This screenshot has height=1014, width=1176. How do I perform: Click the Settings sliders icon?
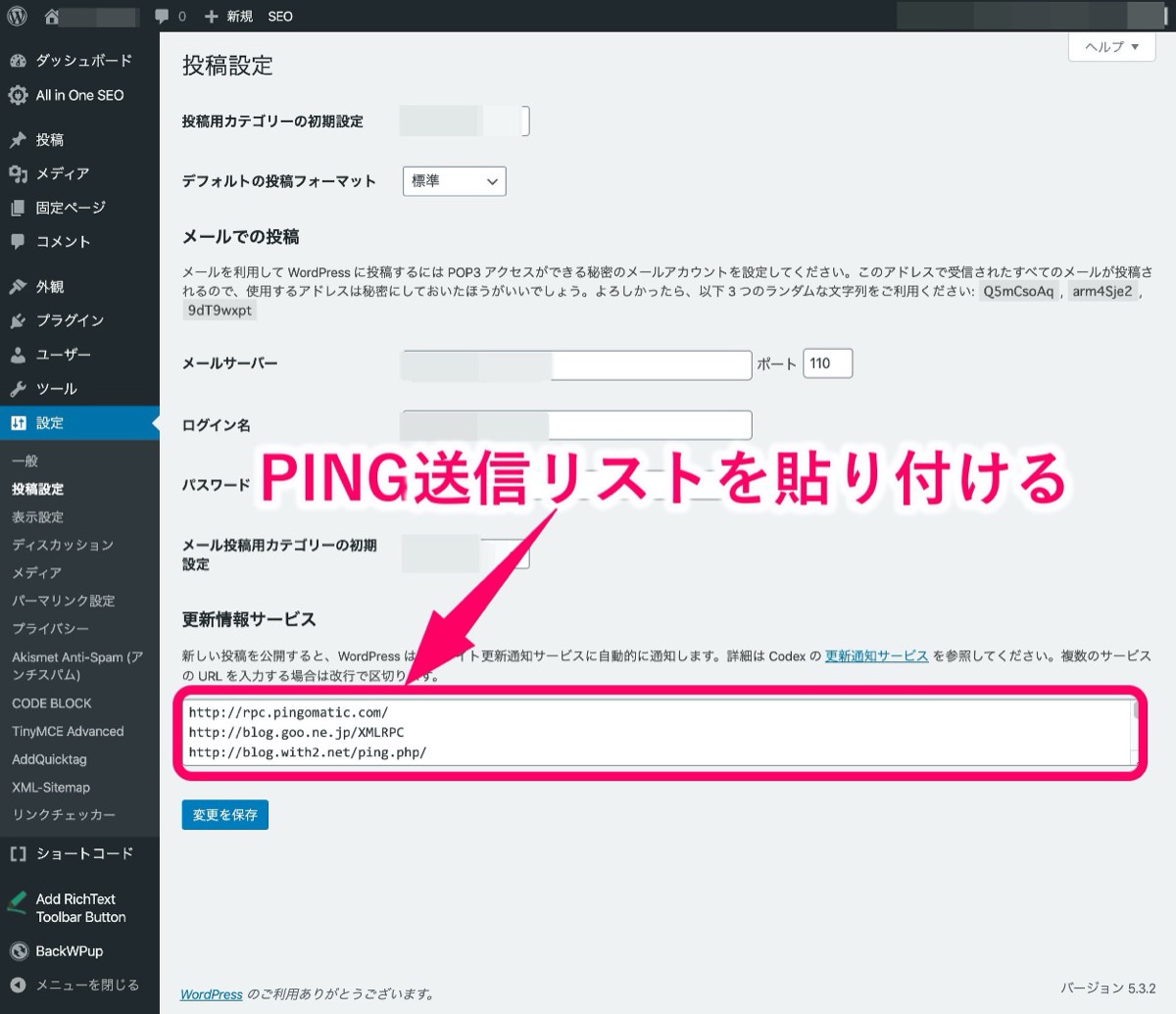18,423
